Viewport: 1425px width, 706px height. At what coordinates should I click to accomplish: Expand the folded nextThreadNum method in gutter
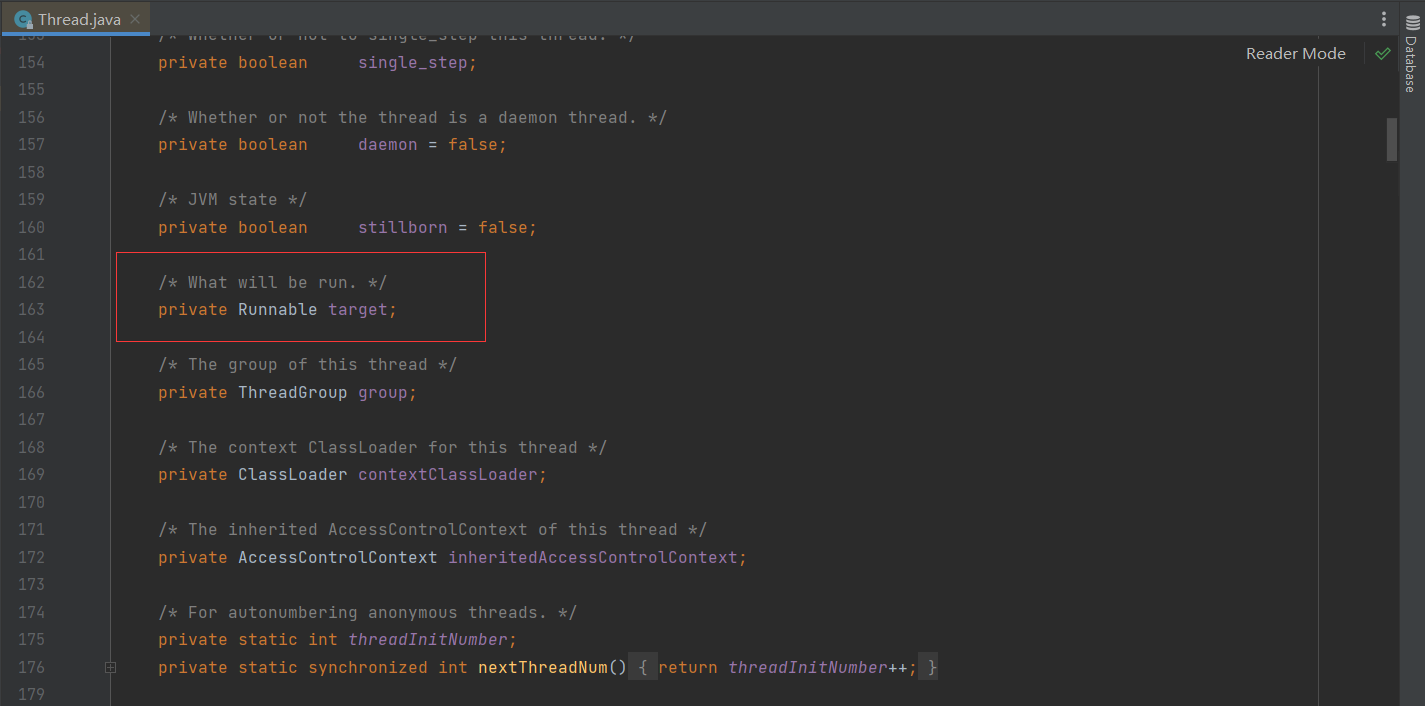(x=111, y=667)
